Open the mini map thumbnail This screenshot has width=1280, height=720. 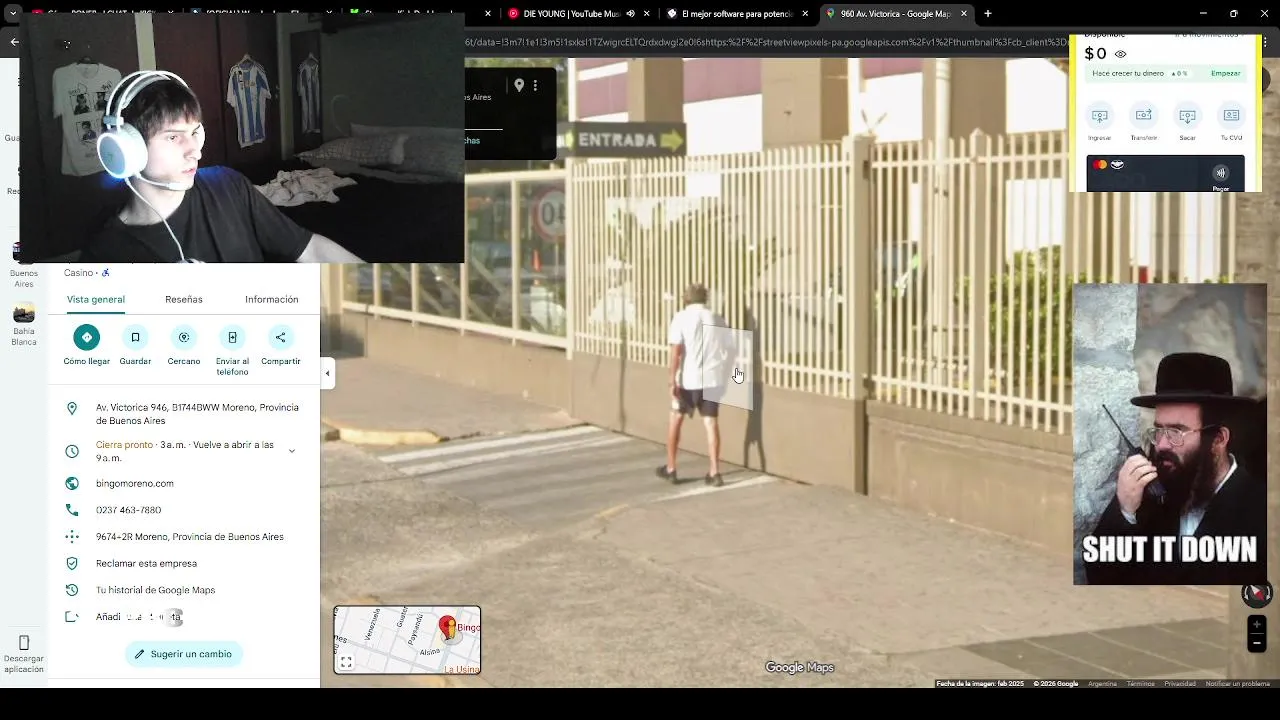tap(407, 640)
